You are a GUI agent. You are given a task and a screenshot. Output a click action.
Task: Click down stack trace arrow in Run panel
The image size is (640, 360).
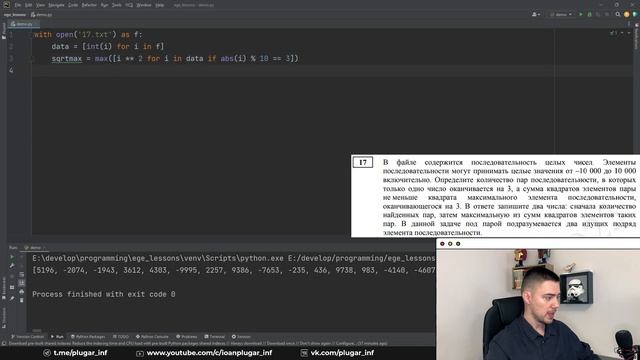pos(22,266)
